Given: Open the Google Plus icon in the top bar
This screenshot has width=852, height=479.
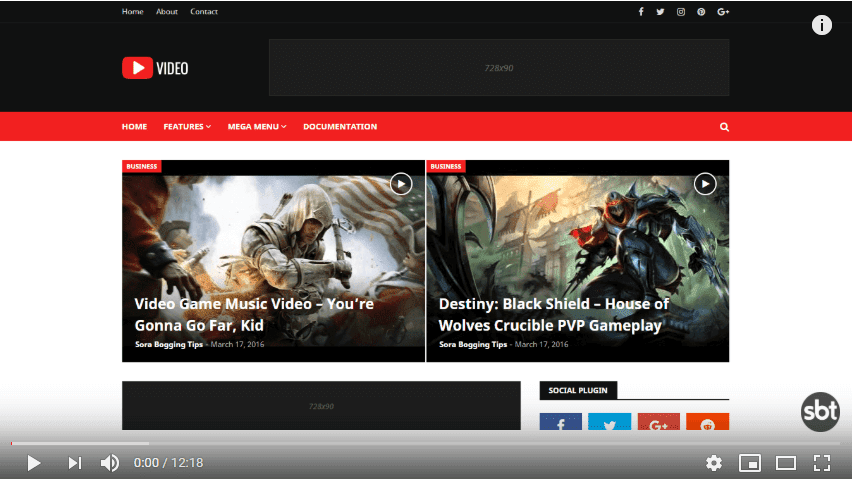Looking at the screenshot, I should click(723, 11).
